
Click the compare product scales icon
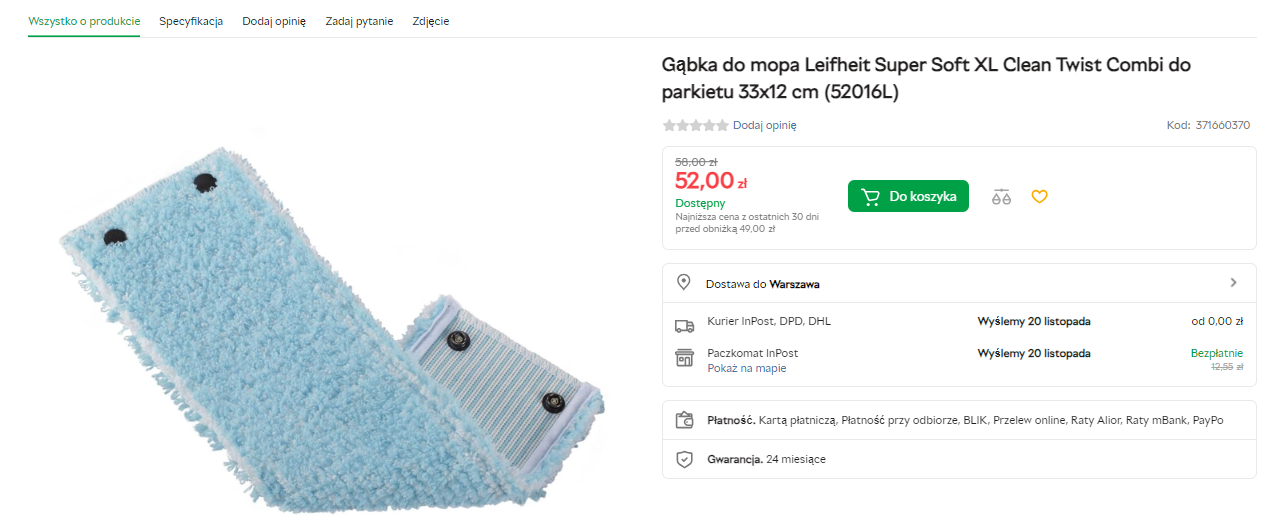click(x=1001, y=197)
